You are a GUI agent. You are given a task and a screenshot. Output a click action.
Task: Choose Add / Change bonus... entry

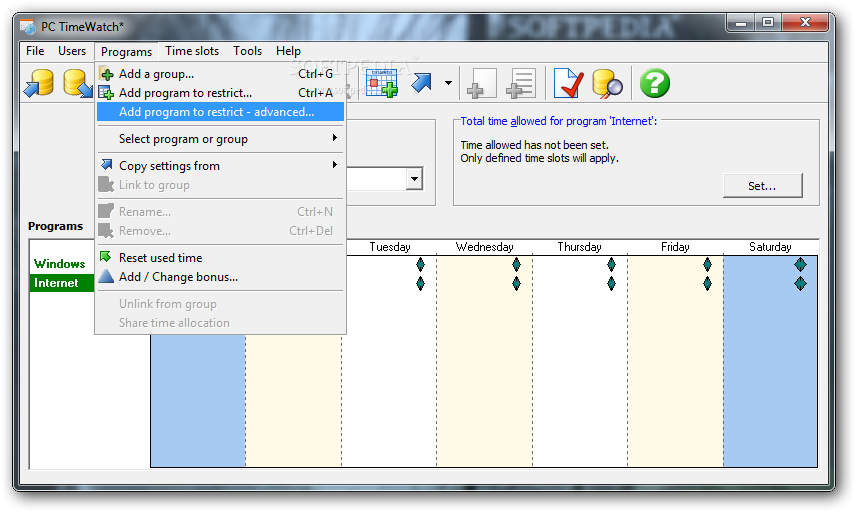point(221,277)
